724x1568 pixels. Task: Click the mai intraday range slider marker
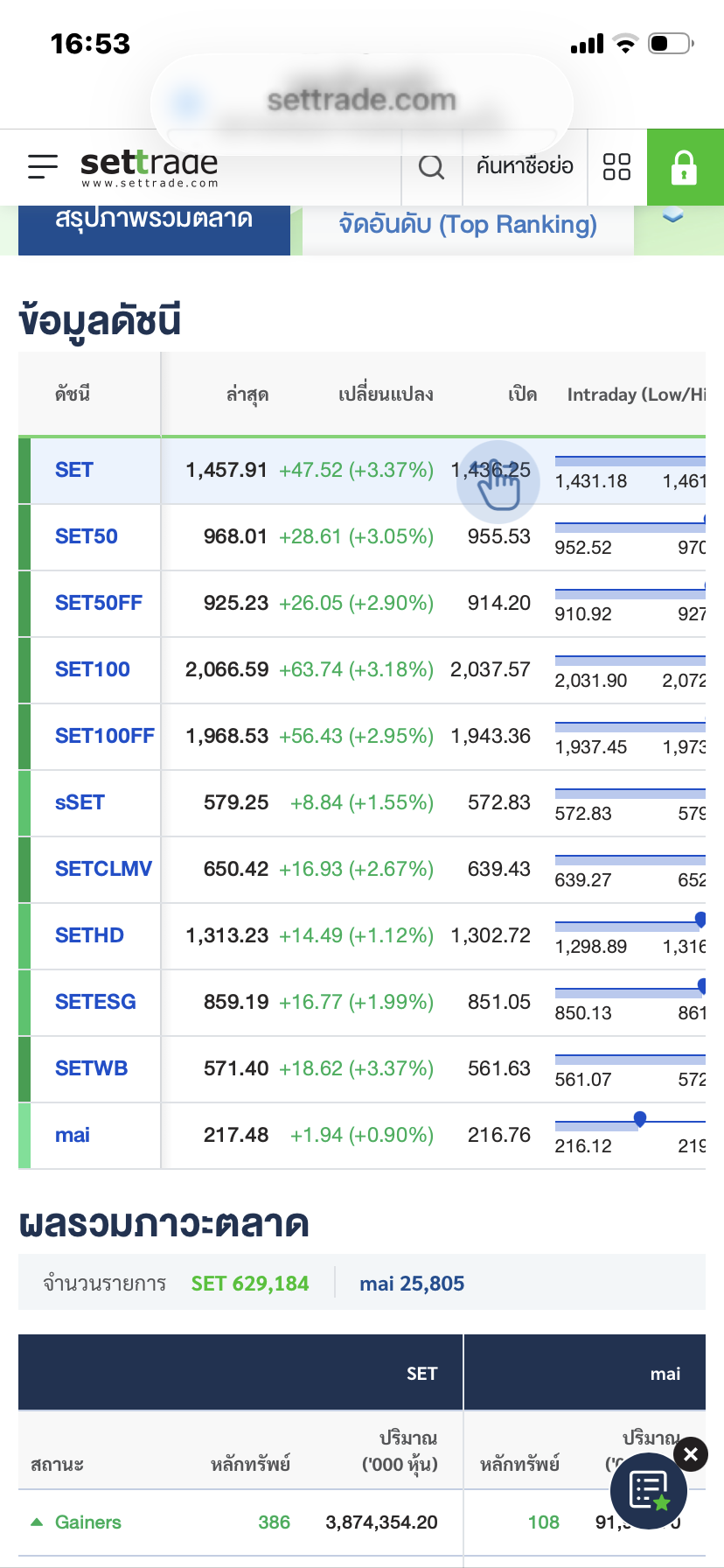(x=640, y=1118)
